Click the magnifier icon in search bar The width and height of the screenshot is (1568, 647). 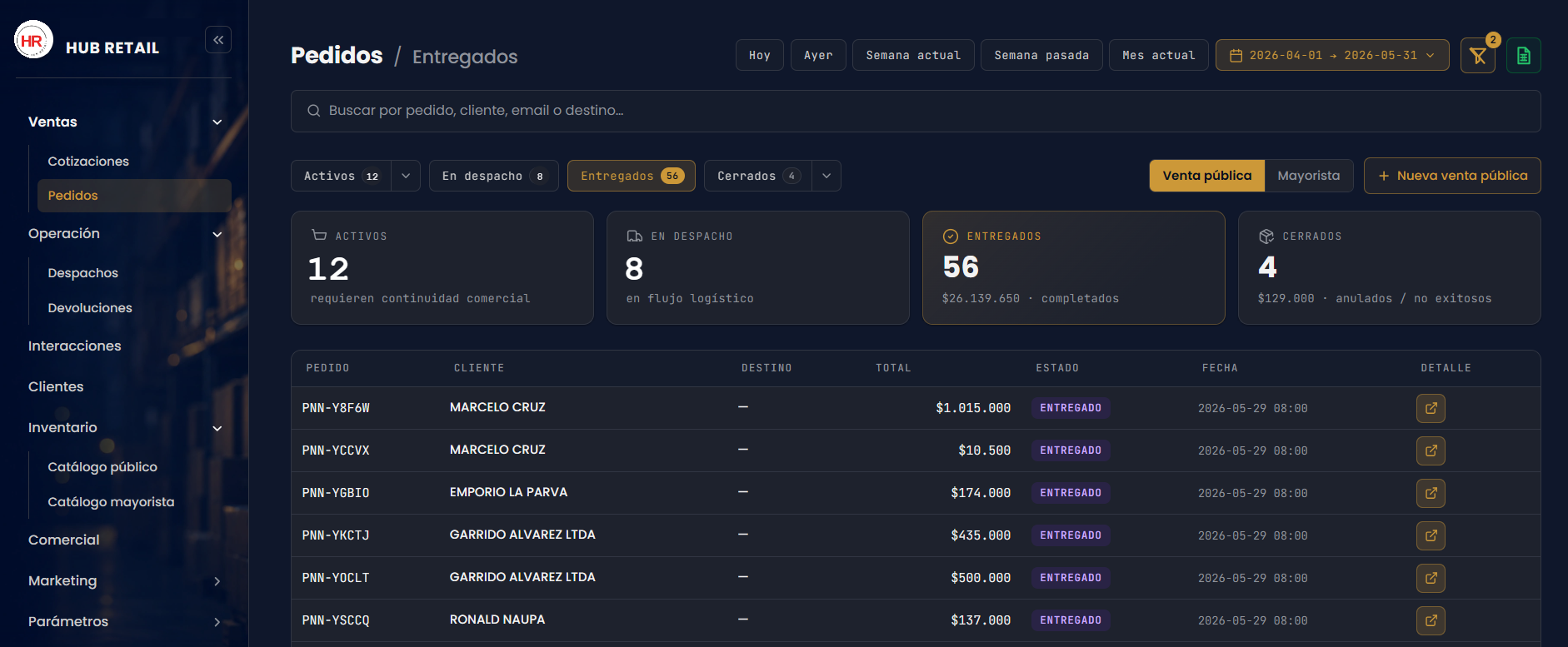314,111
